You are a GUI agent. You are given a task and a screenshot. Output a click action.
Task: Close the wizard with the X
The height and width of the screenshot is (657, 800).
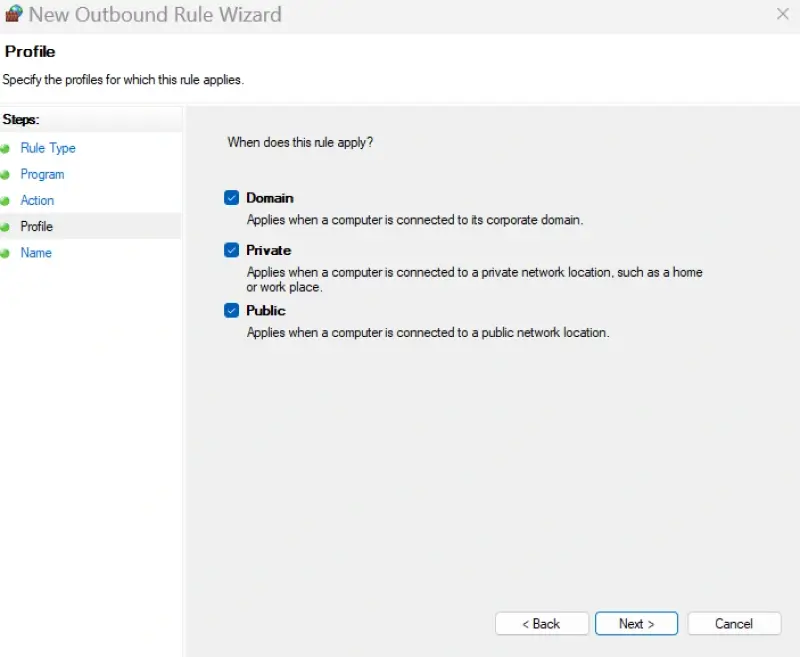pyautogui.click(x=782, y=14)
